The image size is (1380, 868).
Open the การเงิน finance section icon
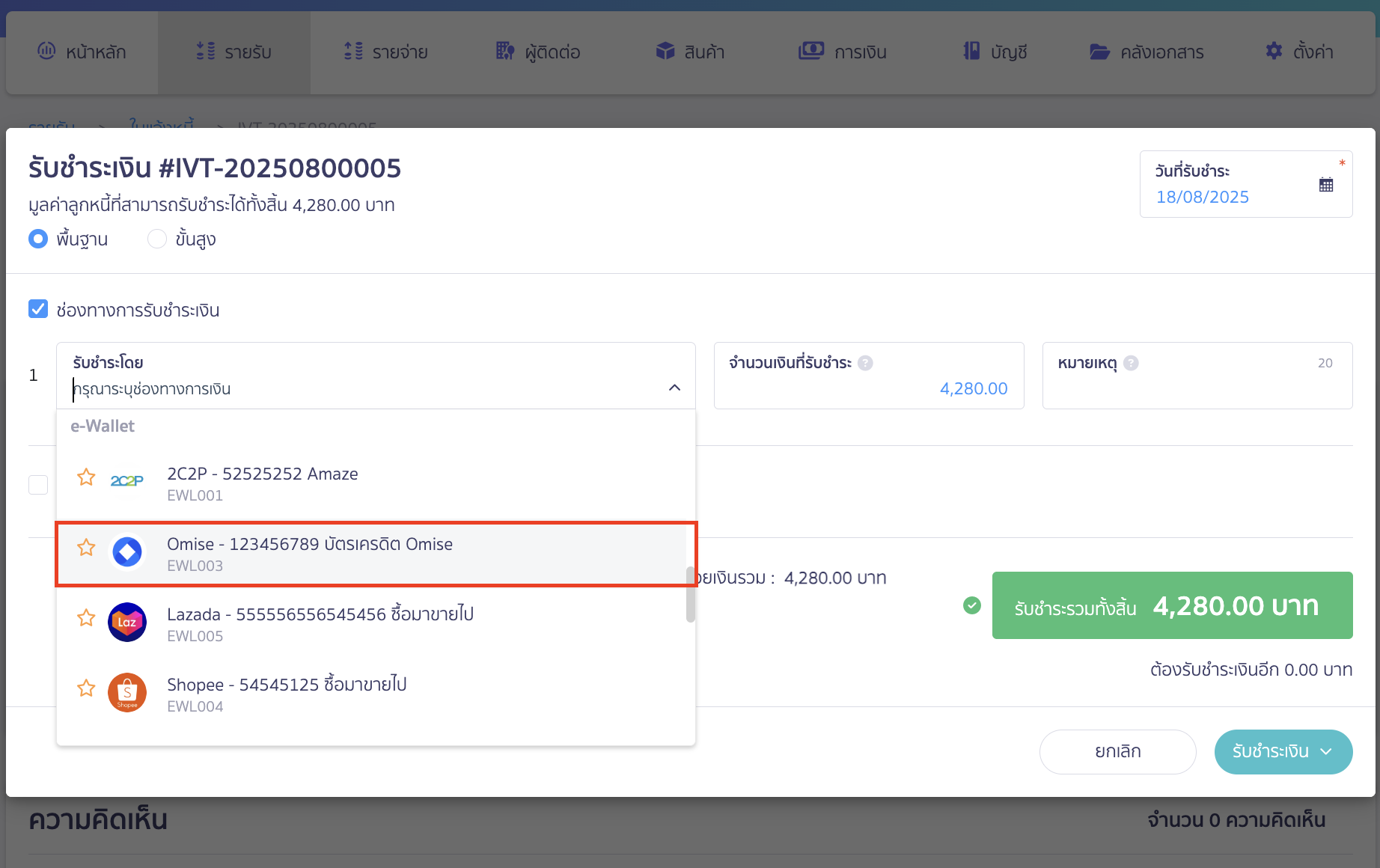[810, 51]
